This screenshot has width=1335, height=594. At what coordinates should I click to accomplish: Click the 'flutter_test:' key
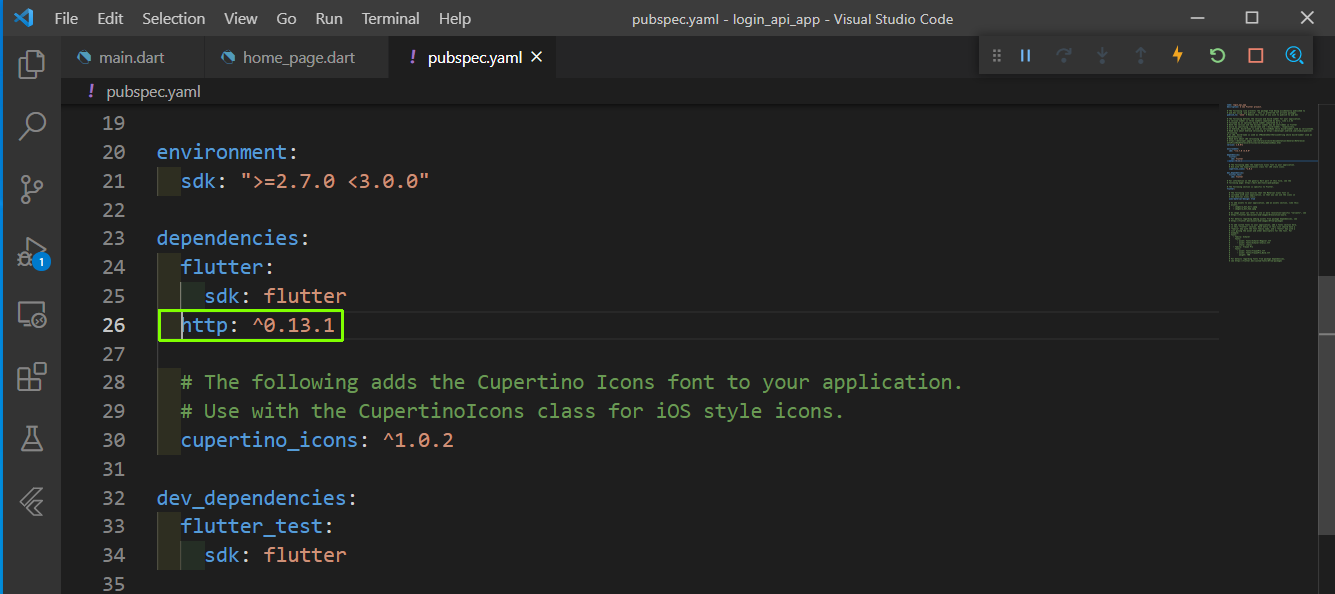(x=257, y=526)
